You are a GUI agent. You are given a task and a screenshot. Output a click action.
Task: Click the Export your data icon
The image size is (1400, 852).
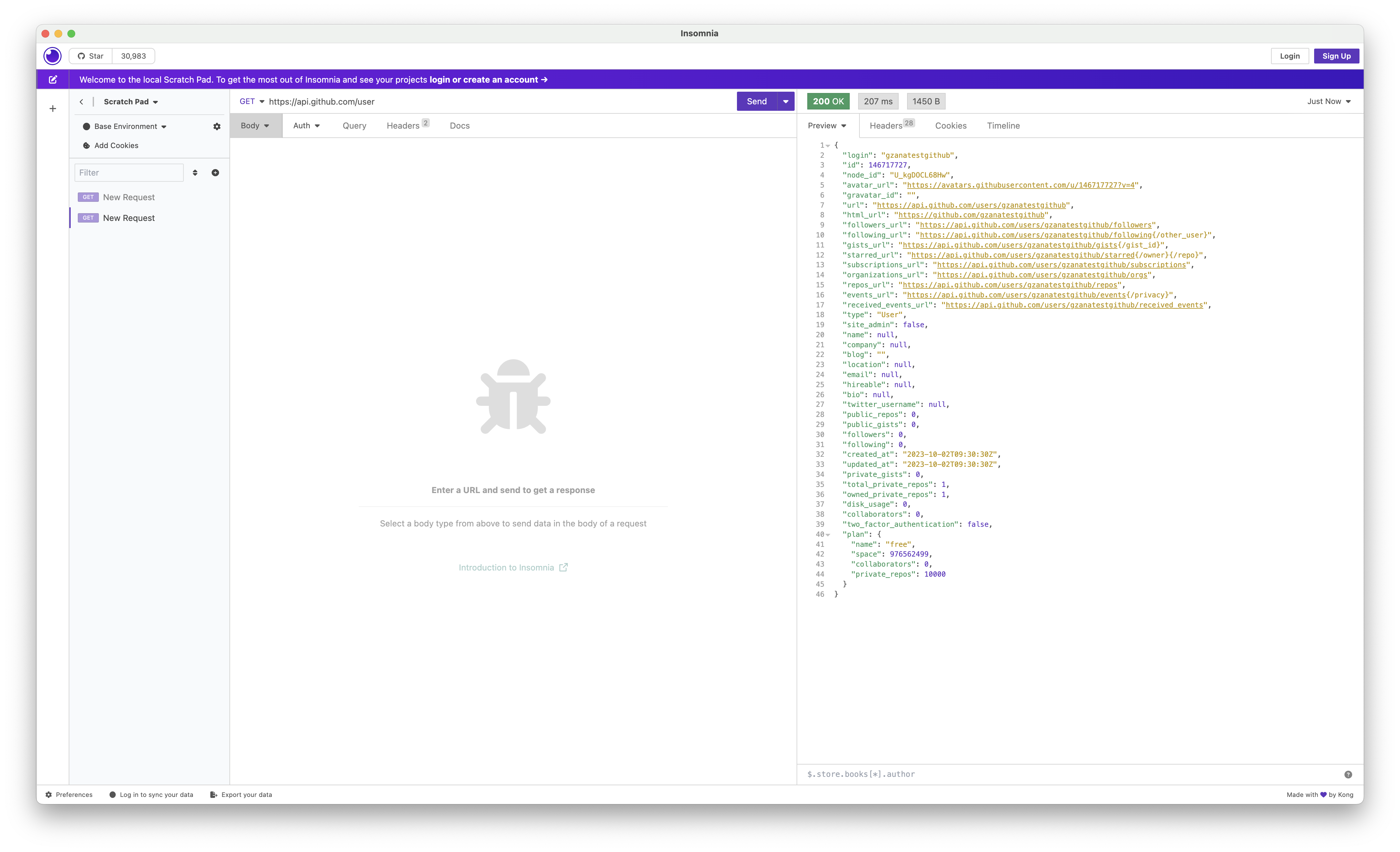(x=214, y=795)
